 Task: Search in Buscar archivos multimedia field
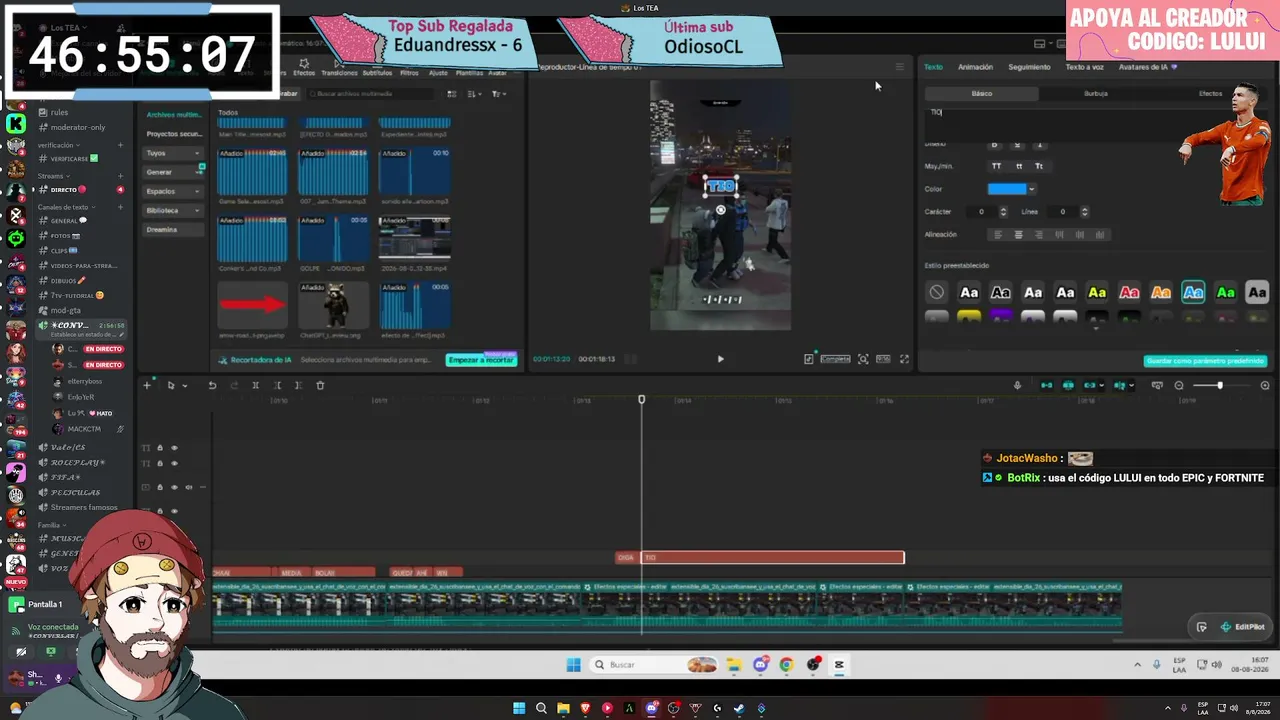(x=372, y=94)
